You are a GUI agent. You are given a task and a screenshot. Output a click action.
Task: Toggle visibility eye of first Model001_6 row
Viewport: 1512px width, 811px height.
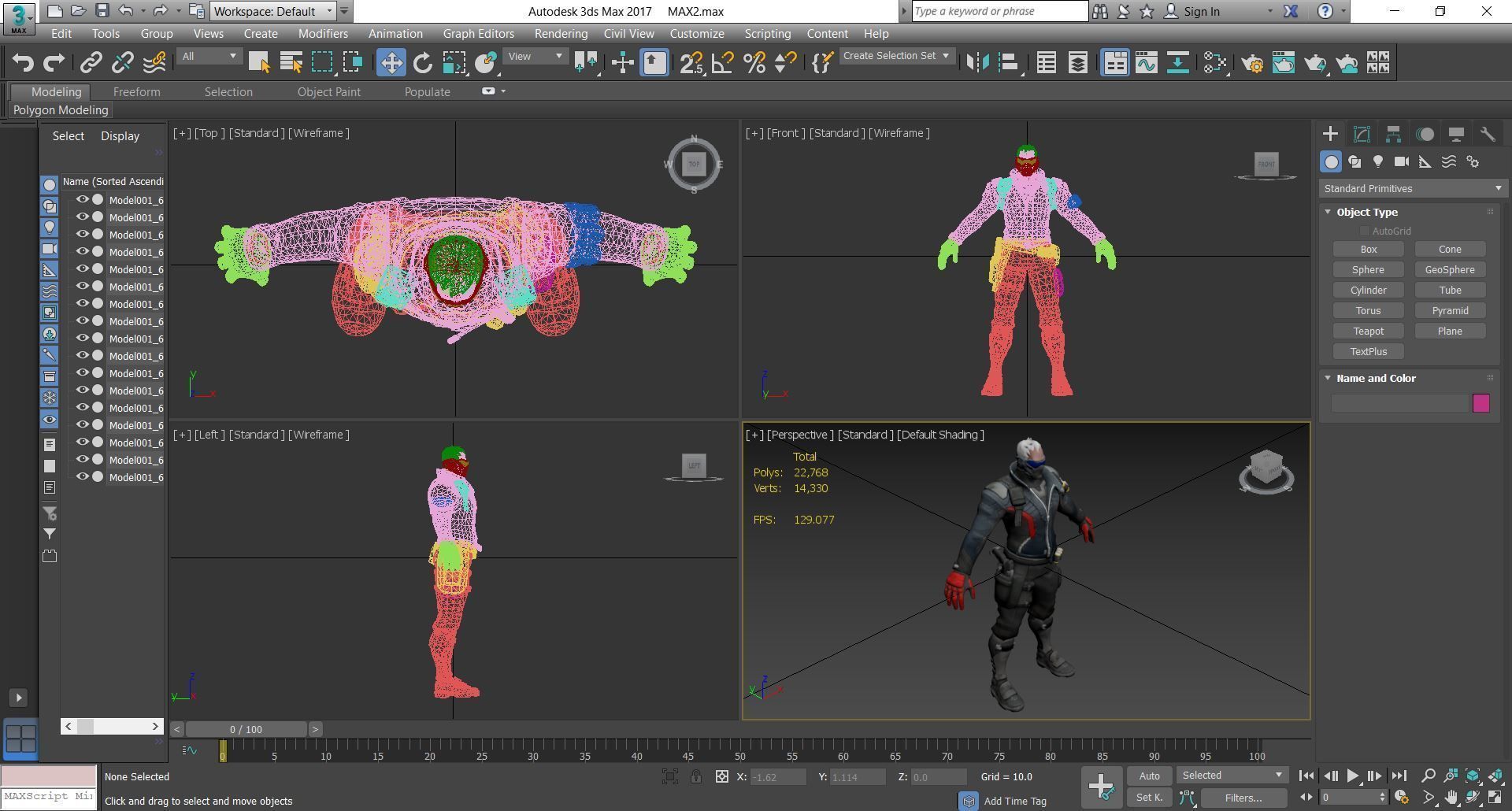pos(82,200)
